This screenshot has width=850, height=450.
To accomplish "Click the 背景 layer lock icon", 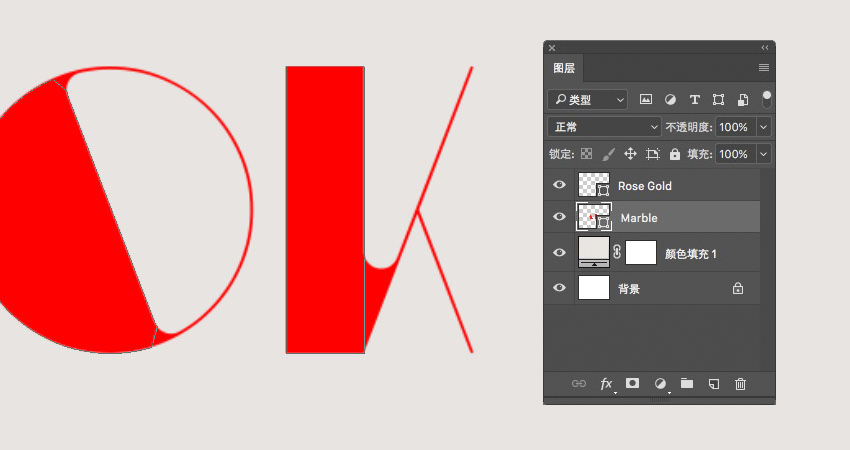I will 738,288.
